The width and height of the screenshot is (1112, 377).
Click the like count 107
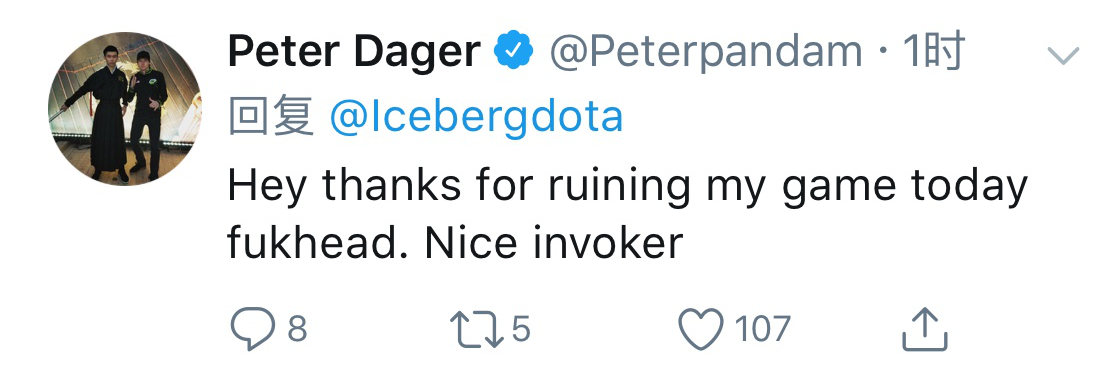(x=762, y=330)
